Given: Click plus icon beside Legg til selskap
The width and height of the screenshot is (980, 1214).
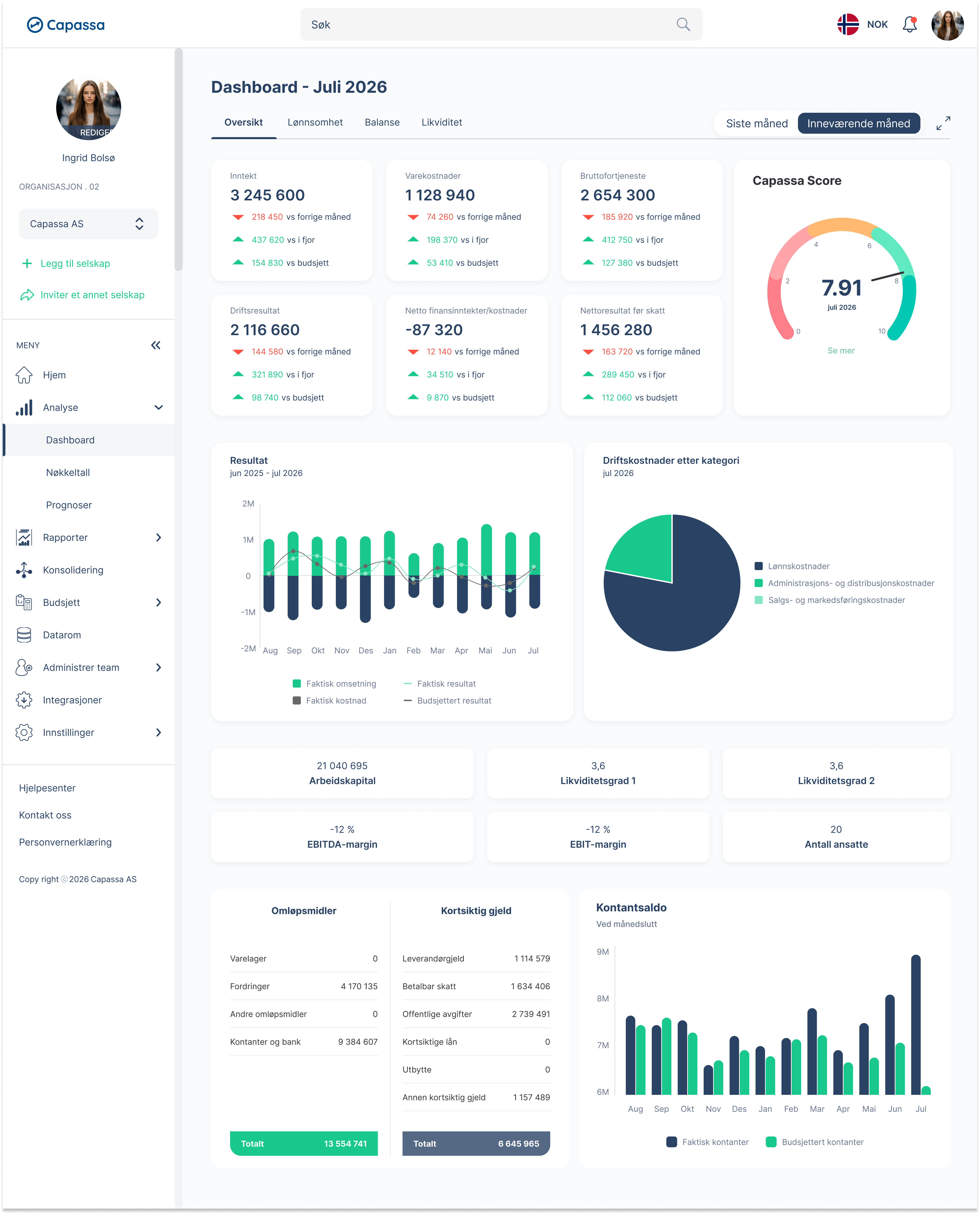Looking at the screenshot, I should [27, 263].
